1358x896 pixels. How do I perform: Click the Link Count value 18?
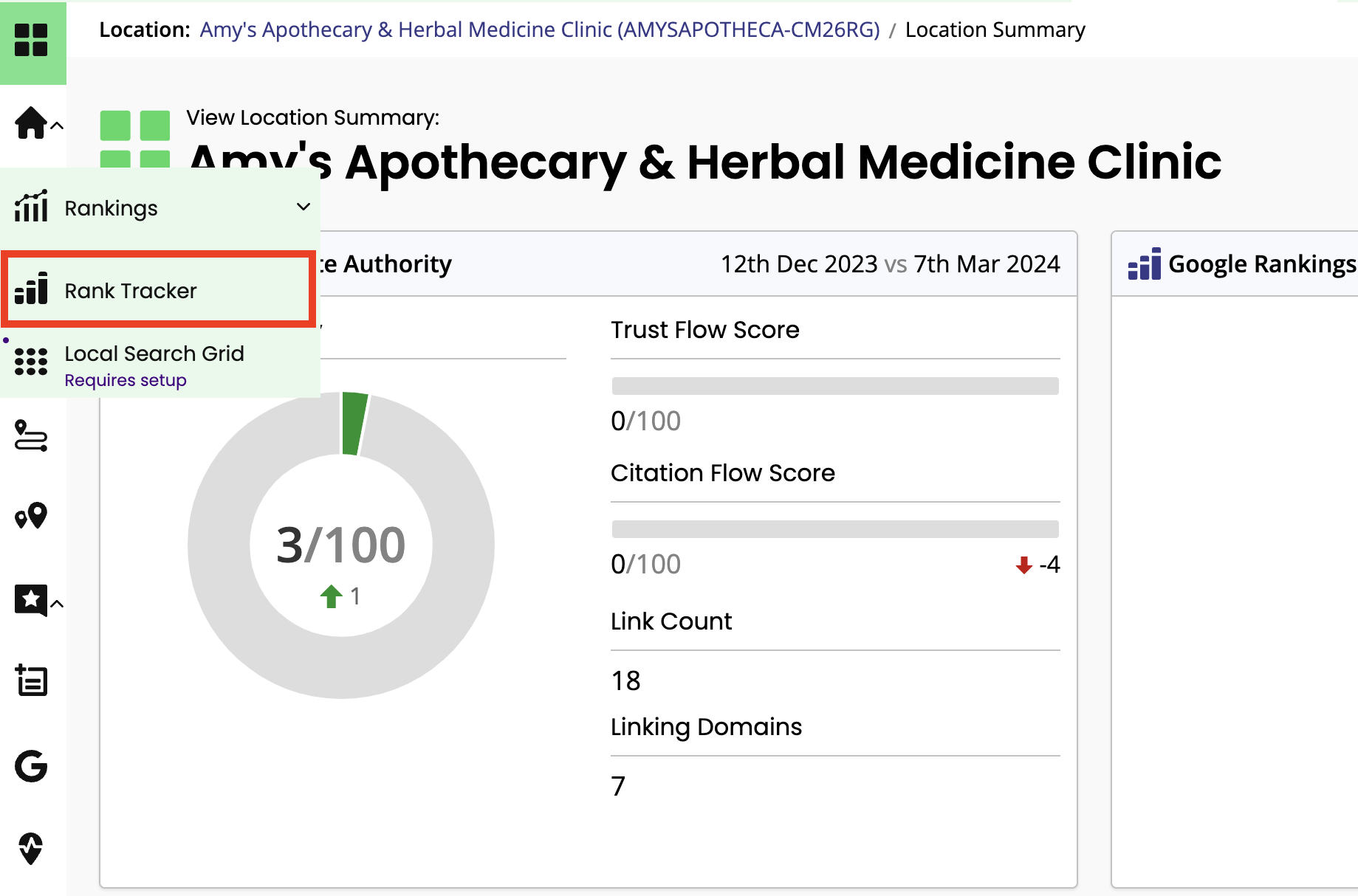[x=625, y=680]
